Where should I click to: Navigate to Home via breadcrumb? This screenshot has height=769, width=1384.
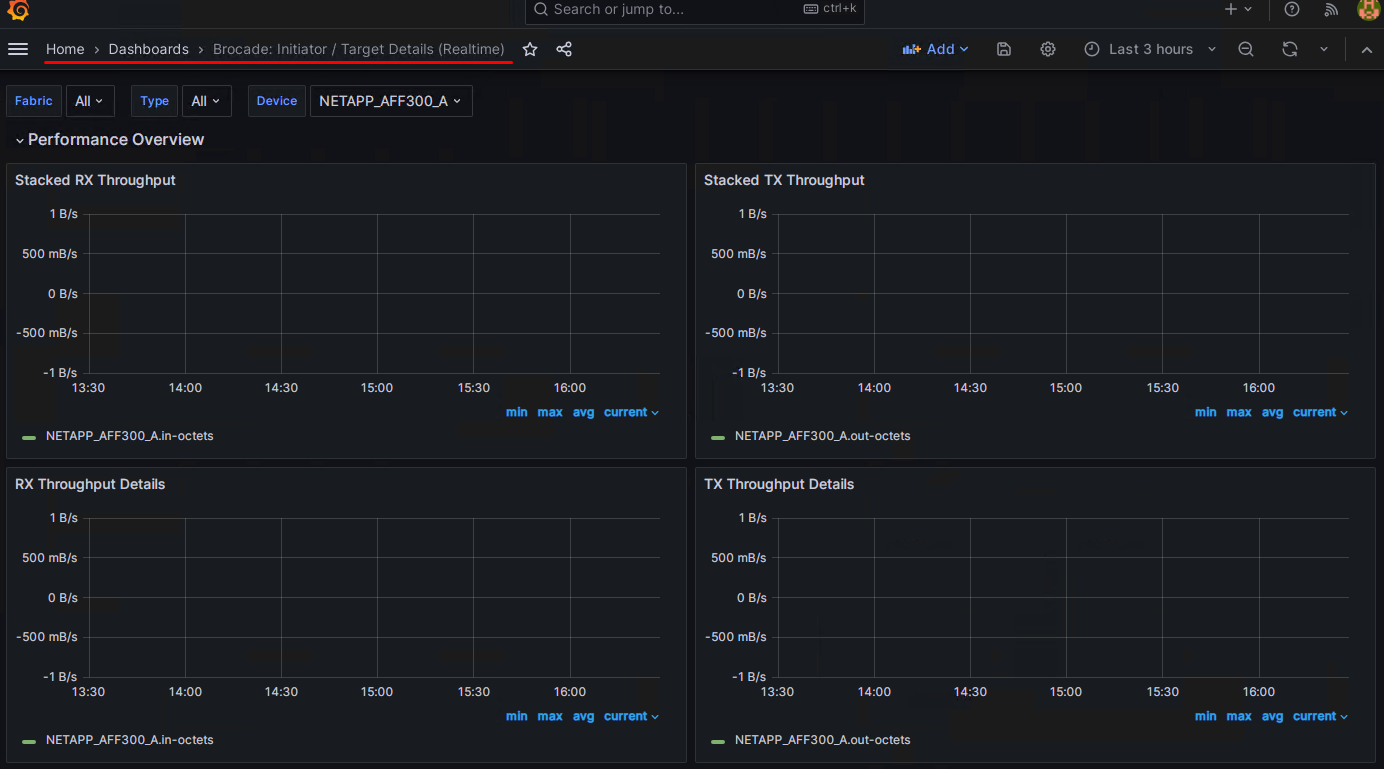[x=65, y=48]
